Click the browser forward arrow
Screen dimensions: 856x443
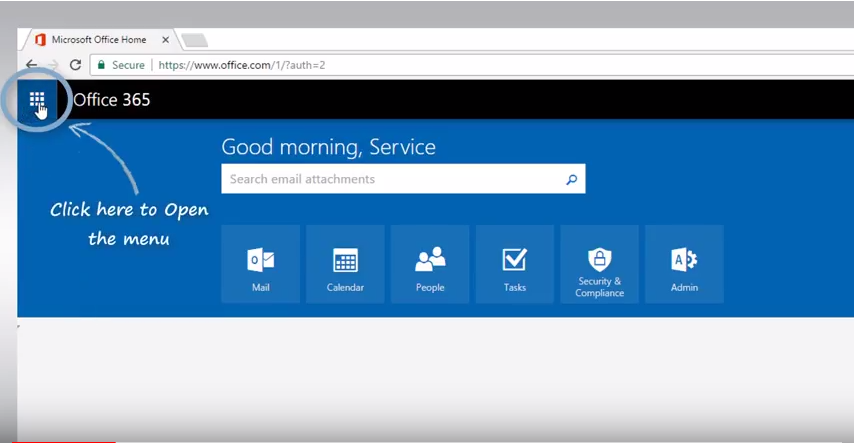point(53,65)
